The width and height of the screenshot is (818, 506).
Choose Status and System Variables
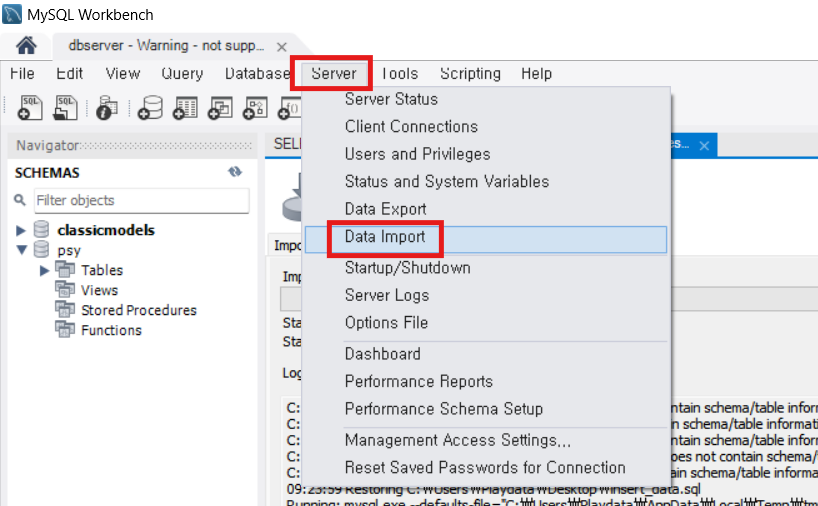point(486,182)
